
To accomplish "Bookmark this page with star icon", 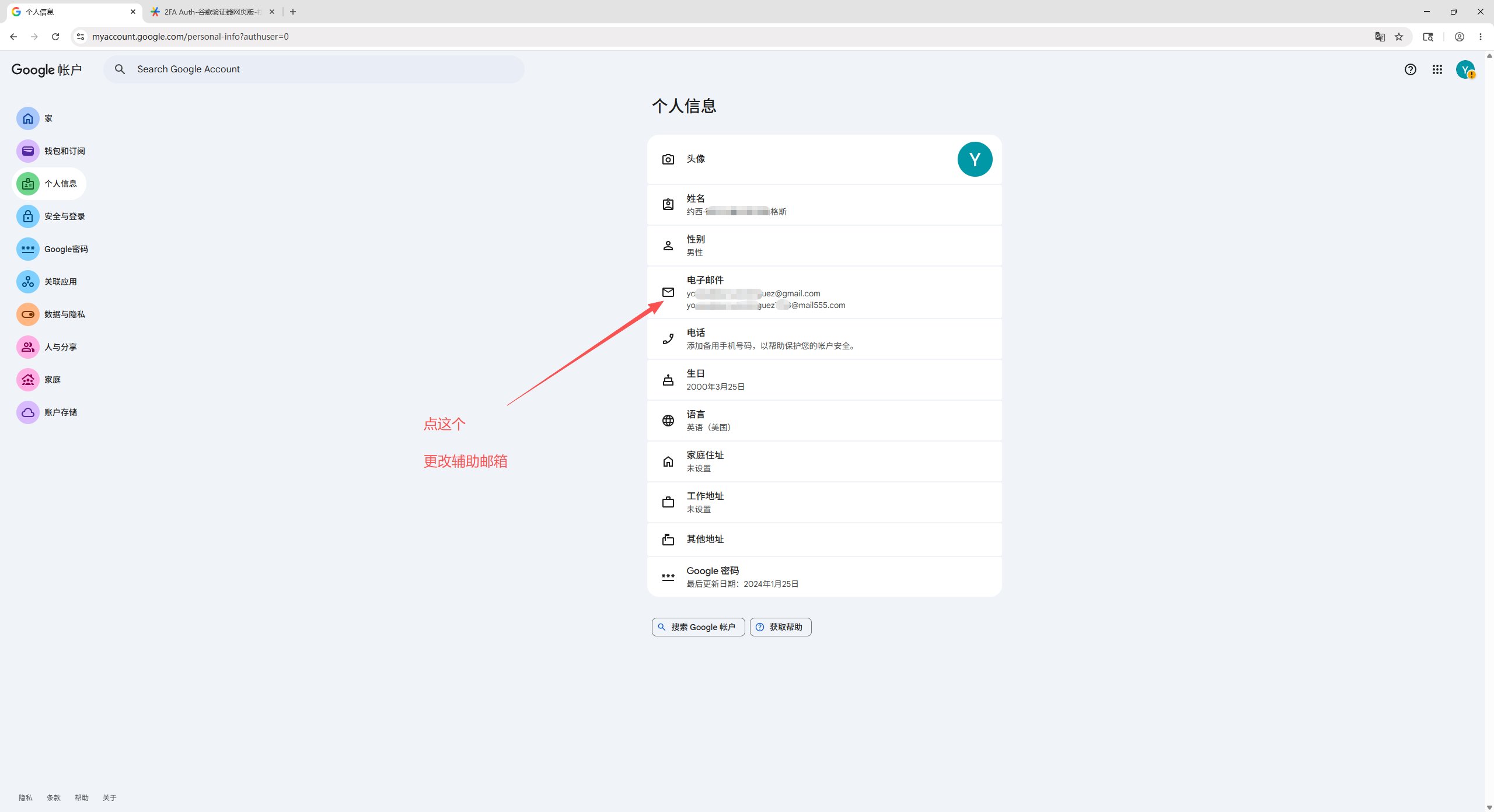I will (x=1399, y=37).
